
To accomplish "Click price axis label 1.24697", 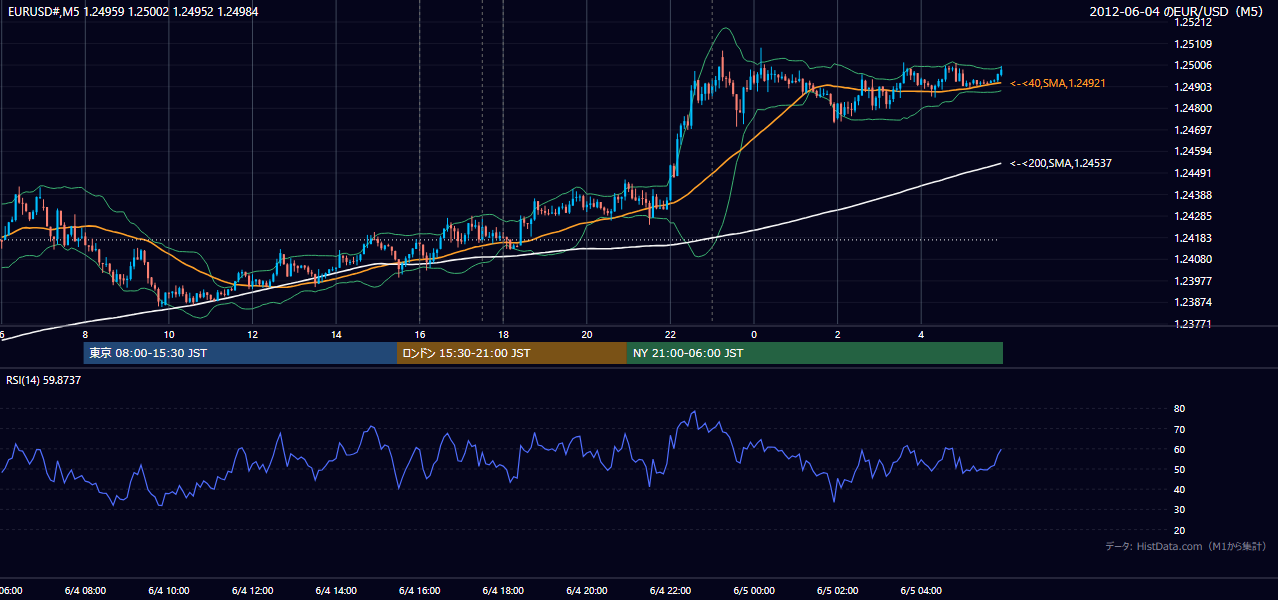I will 1193,130.
